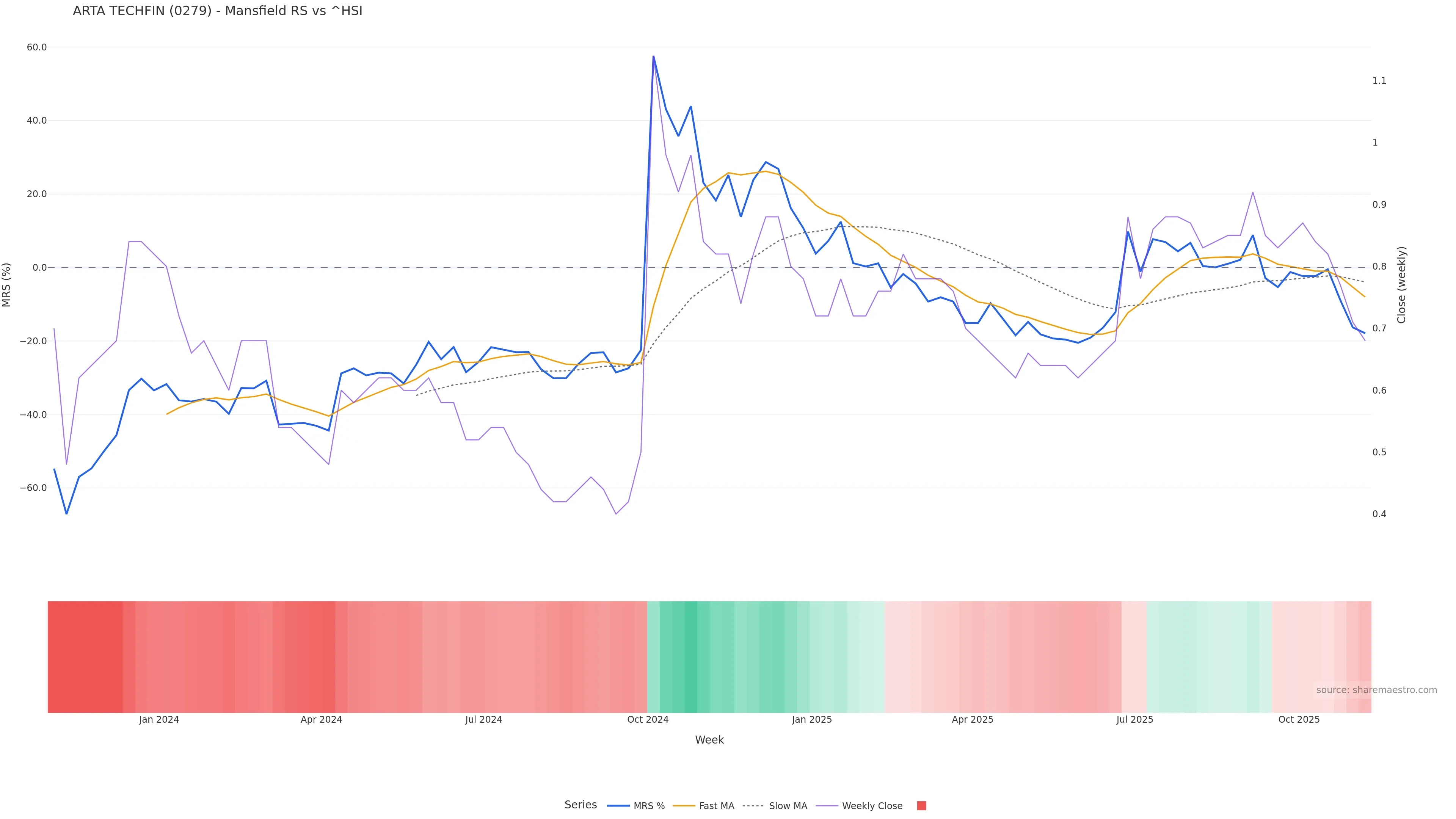Image resolution: width=1456 pixels, height=819 pixels.
Task: Open the source: sharemaestro.com watermark
Action: (x=1376, y=690)
